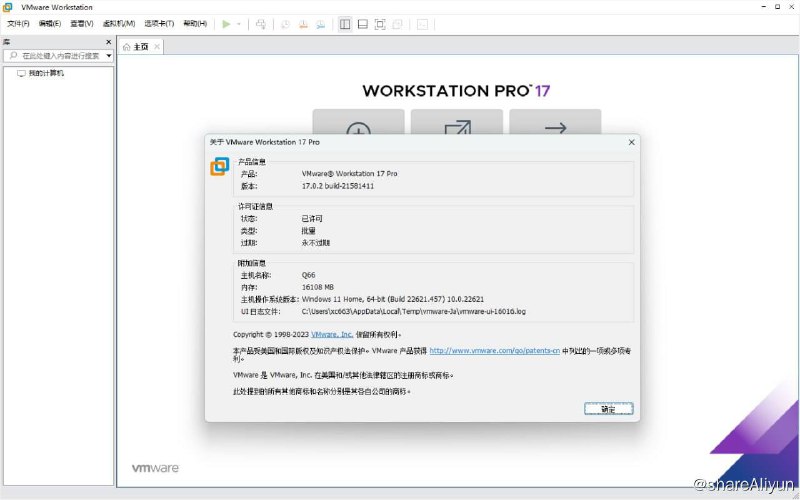Viewport: 800px width, 500px height.
Task: Click the library search input field
Action: pos(60,56)
